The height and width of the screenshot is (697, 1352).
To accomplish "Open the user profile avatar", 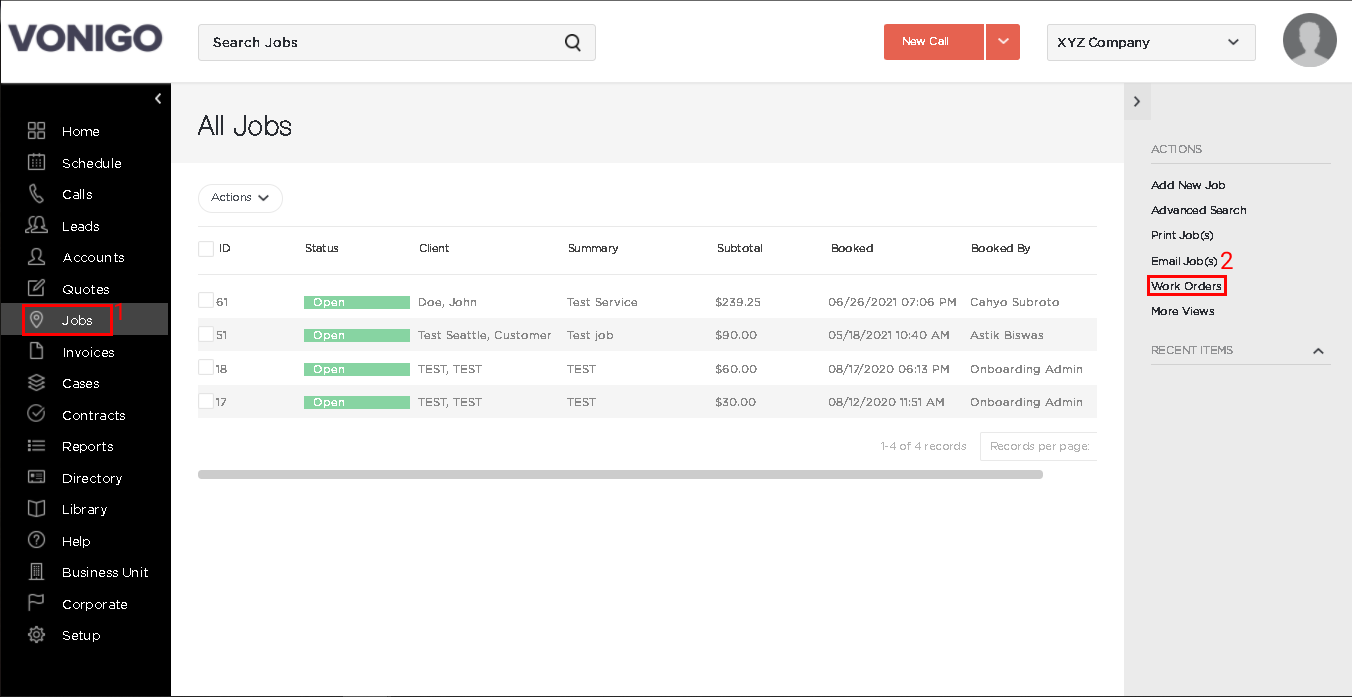I will pyautogui.click(x=1309, y=41).
